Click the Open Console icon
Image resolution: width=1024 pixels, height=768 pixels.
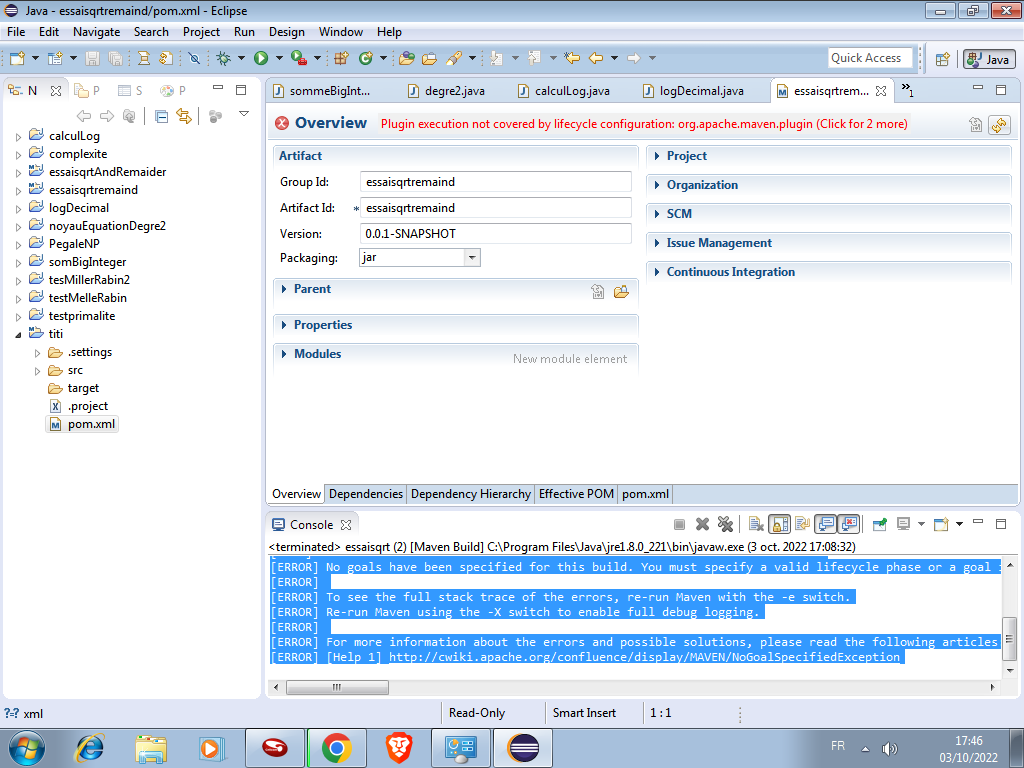click(x=941, y=524)
